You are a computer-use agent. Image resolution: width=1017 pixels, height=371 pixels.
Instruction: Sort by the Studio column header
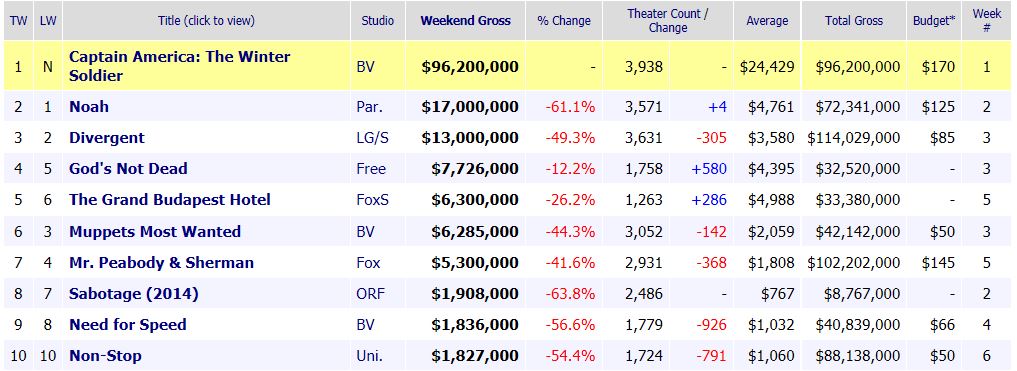[x=377, y=21]
